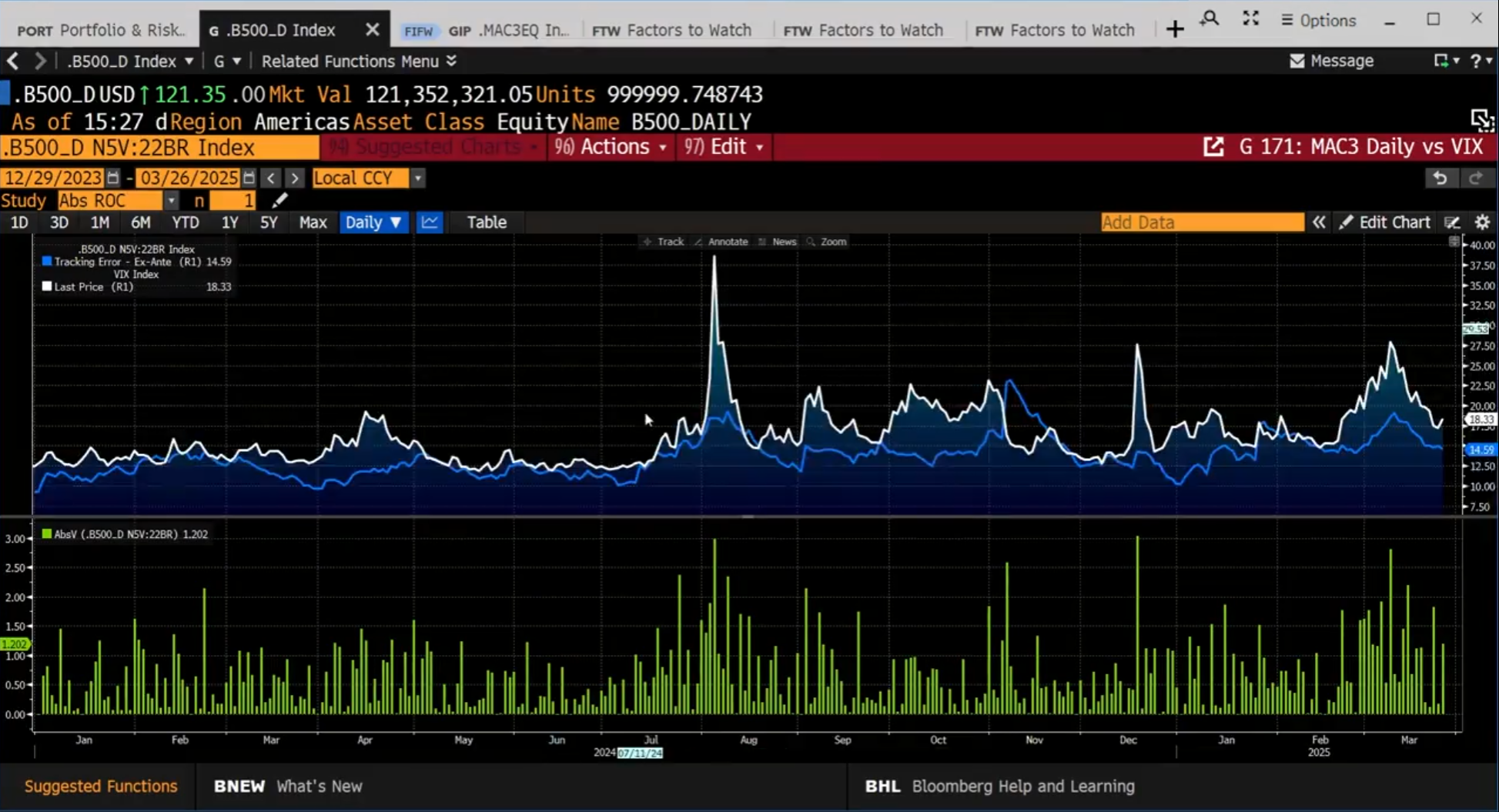Select the YTD time range
The width and height of the screenshot is (1499, 812).
(x=185, y=222)
